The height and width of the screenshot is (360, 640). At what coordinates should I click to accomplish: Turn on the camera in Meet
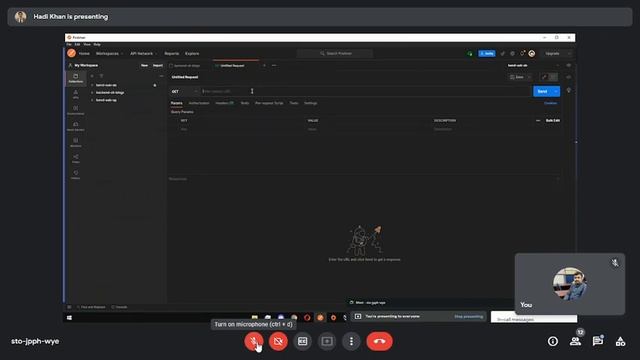(278, 341)
